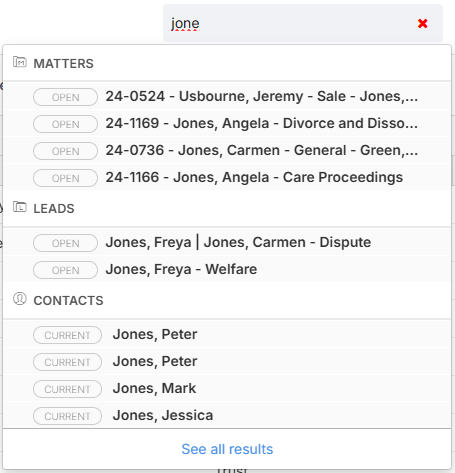Select contact Jones, Jessica

(227, 415)
